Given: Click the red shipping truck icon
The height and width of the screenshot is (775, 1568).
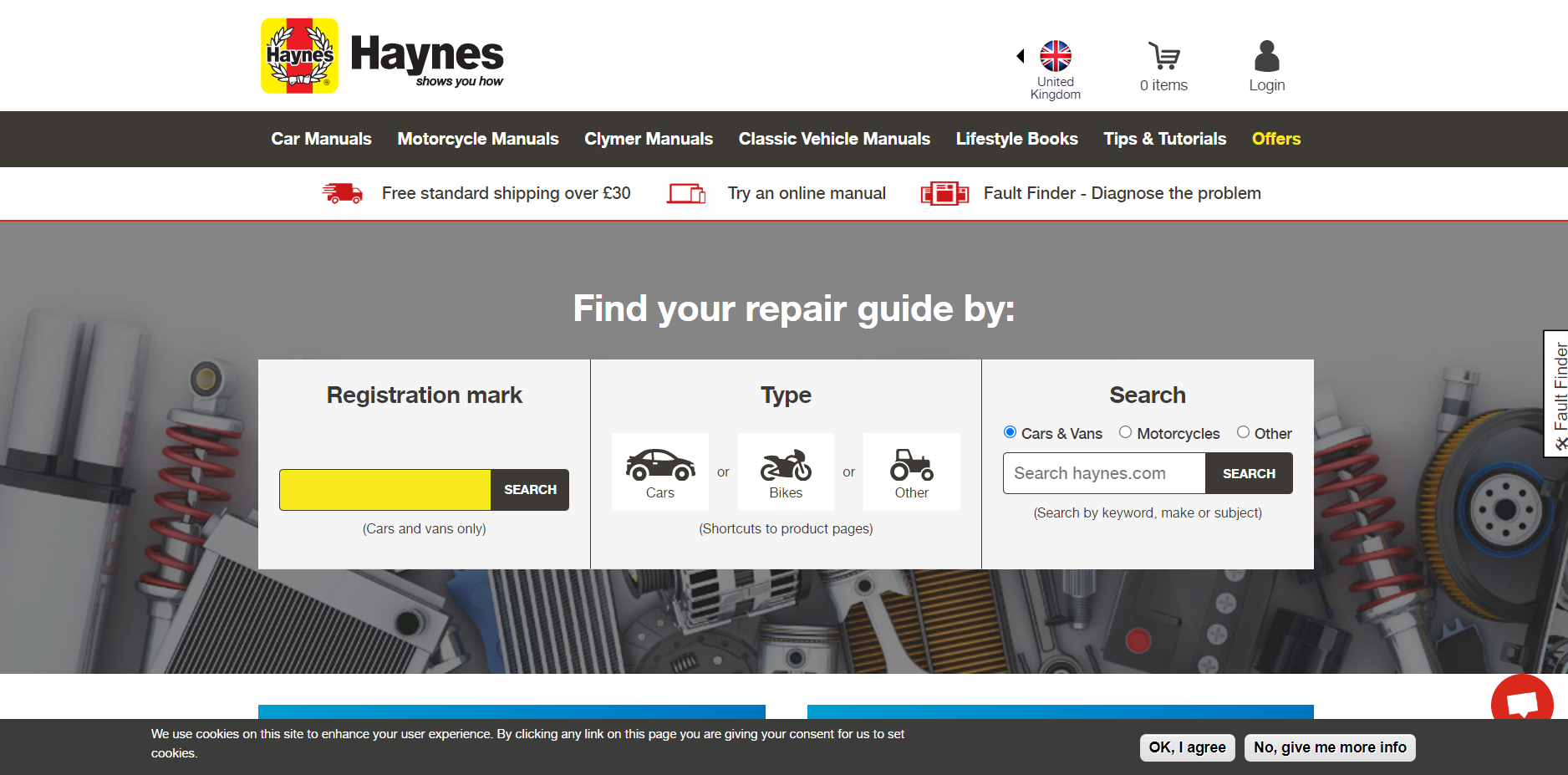Looking at the screenshot, I should point(343,193).
